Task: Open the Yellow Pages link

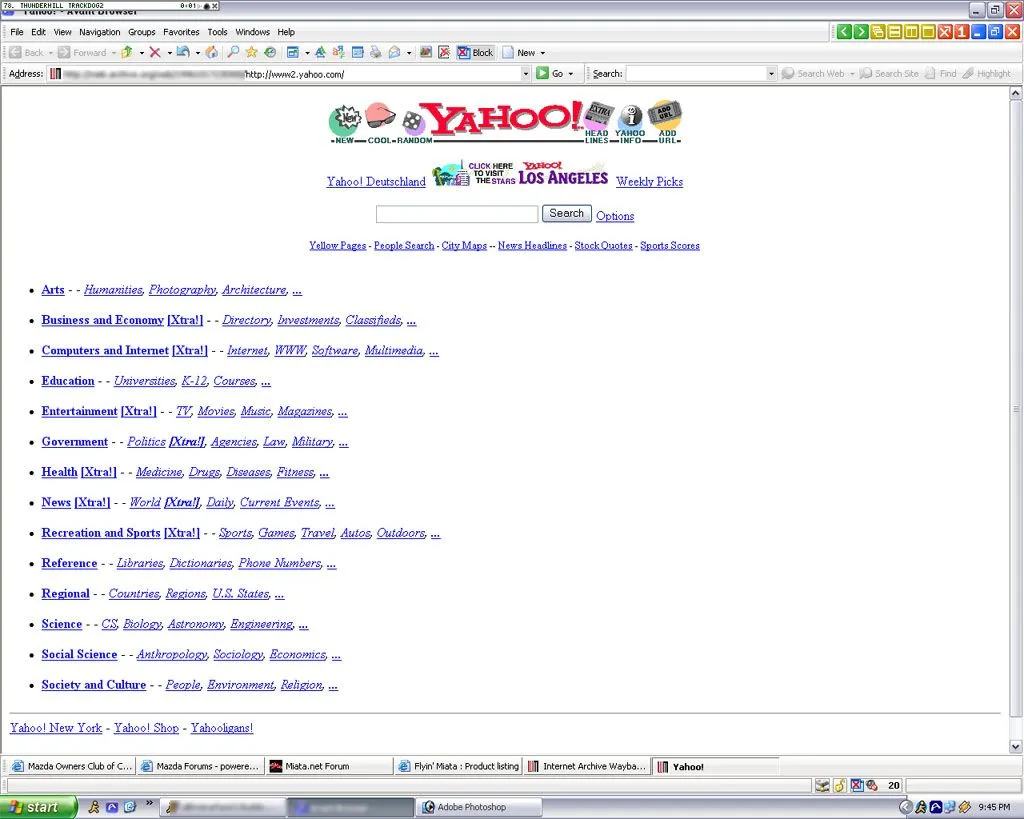Action: point(337,245)
